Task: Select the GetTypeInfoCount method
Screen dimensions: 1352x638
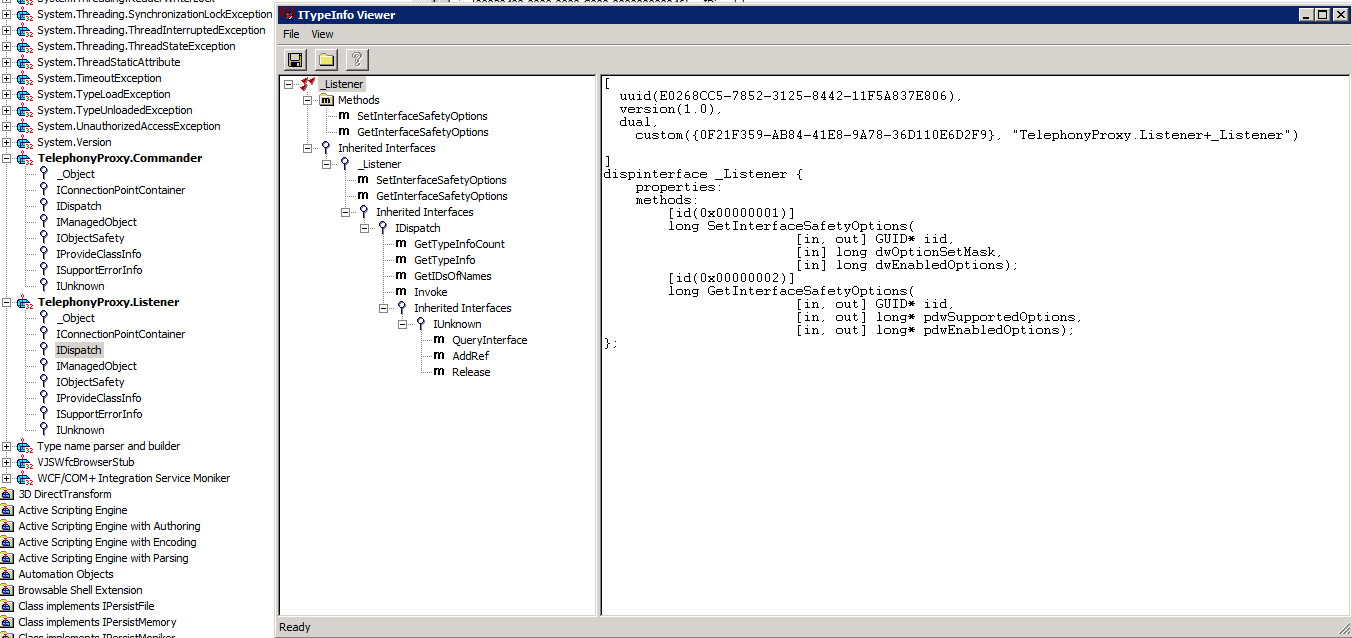Action: click(459, 244)
